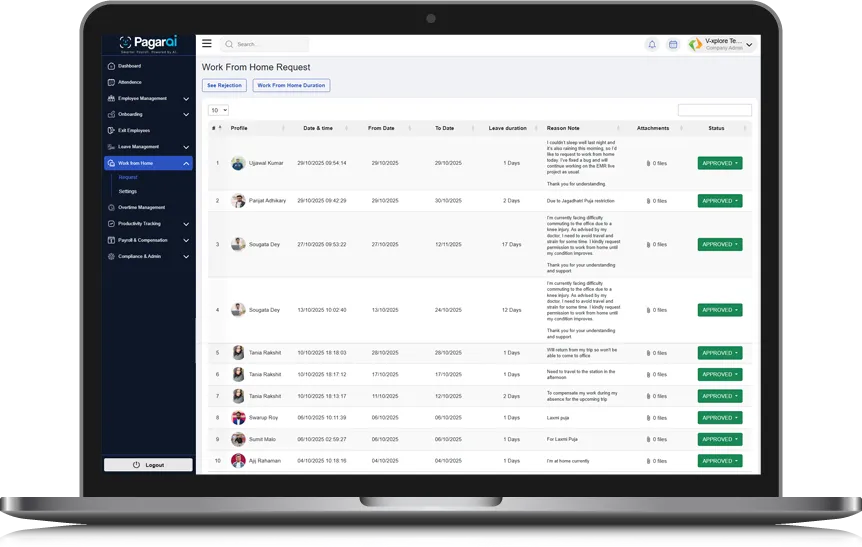Click the Exit Employees sidebar icon
862x547 pixels.
[111, 130]
